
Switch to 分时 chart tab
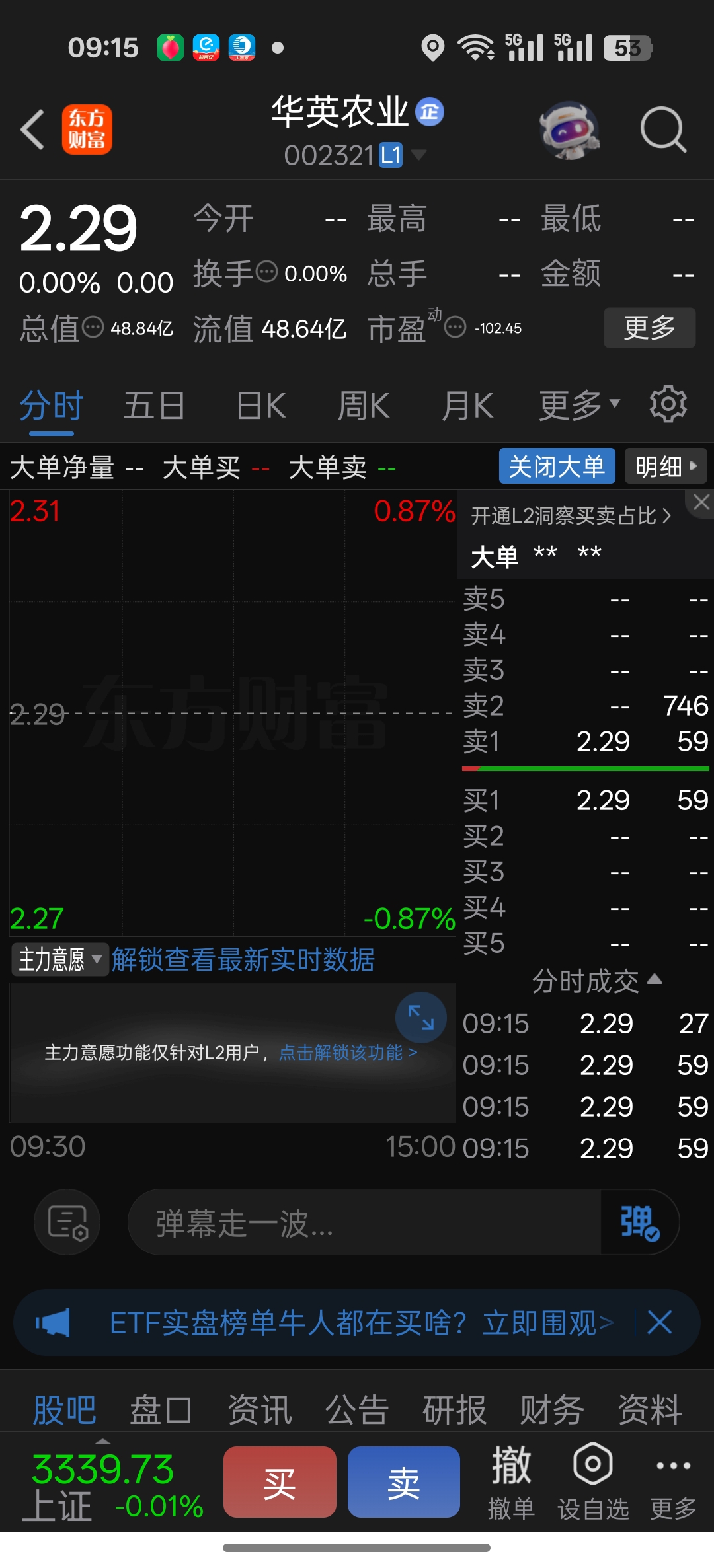[52, 406]
